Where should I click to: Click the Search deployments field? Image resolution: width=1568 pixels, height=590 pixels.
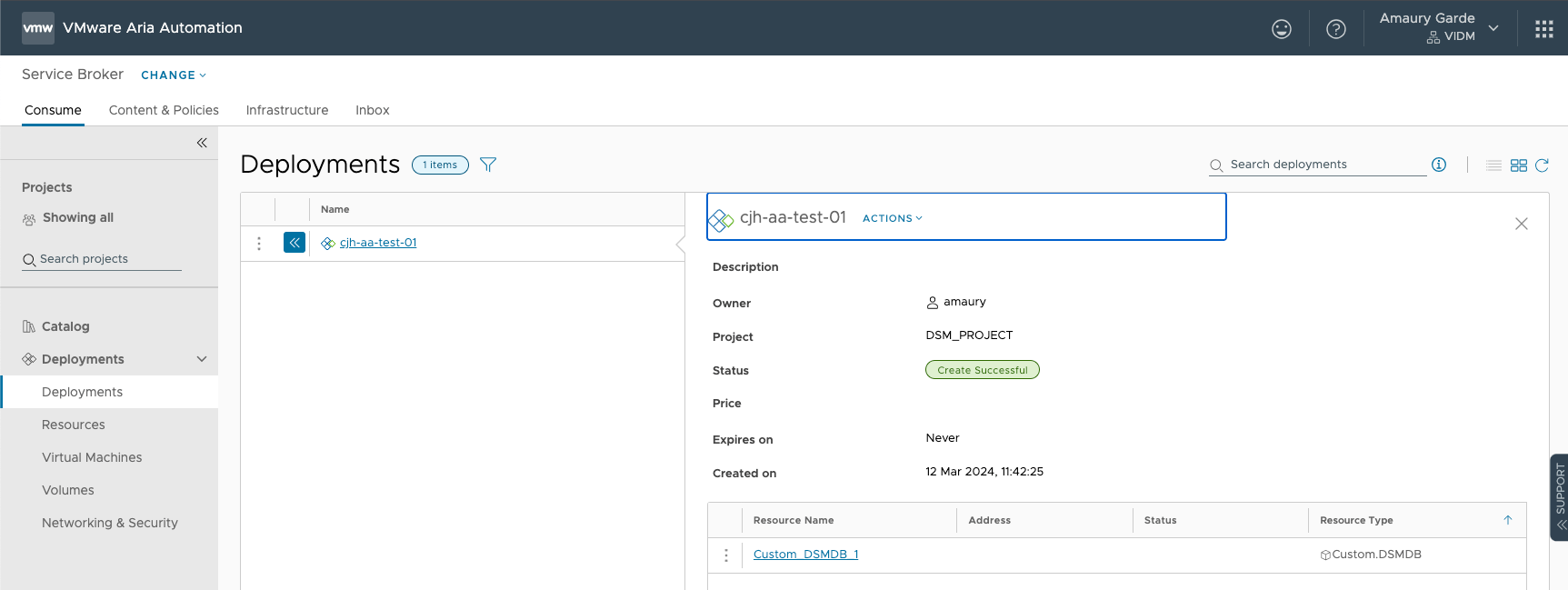pos(1318,165)
